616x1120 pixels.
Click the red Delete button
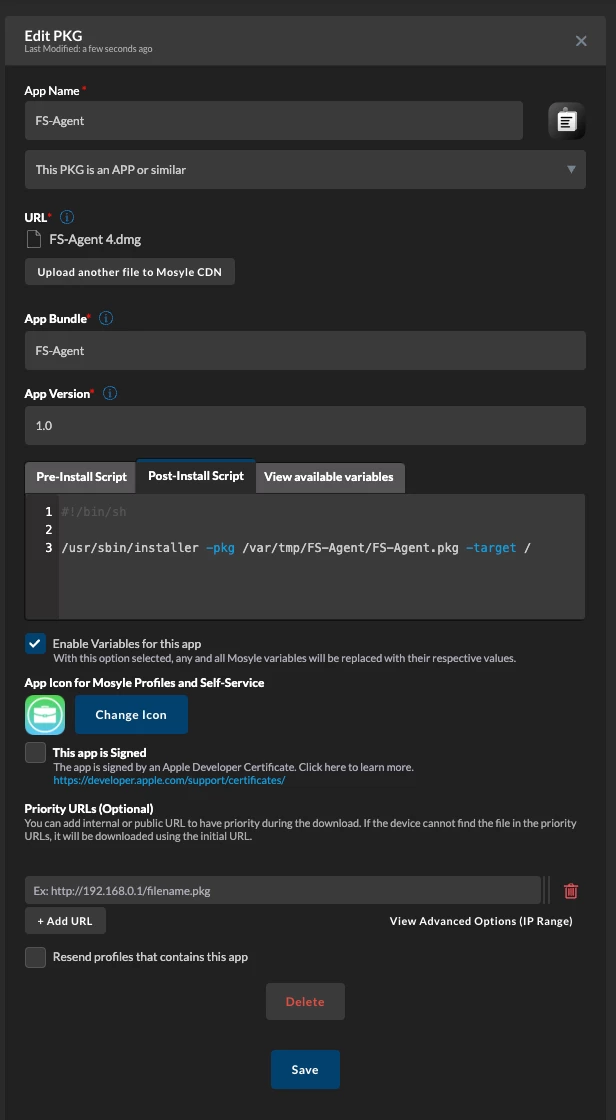pyautogui.click(x=305, y=1001)
